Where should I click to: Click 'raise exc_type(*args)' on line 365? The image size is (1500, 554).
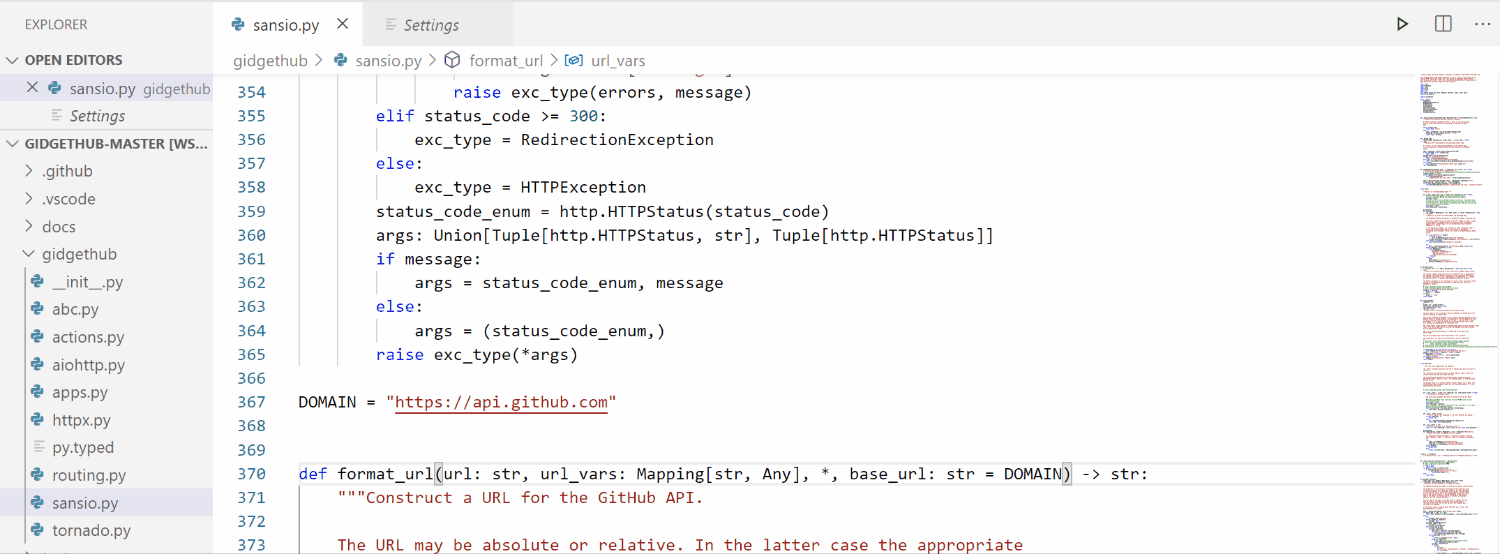click(x=477, y=355)
